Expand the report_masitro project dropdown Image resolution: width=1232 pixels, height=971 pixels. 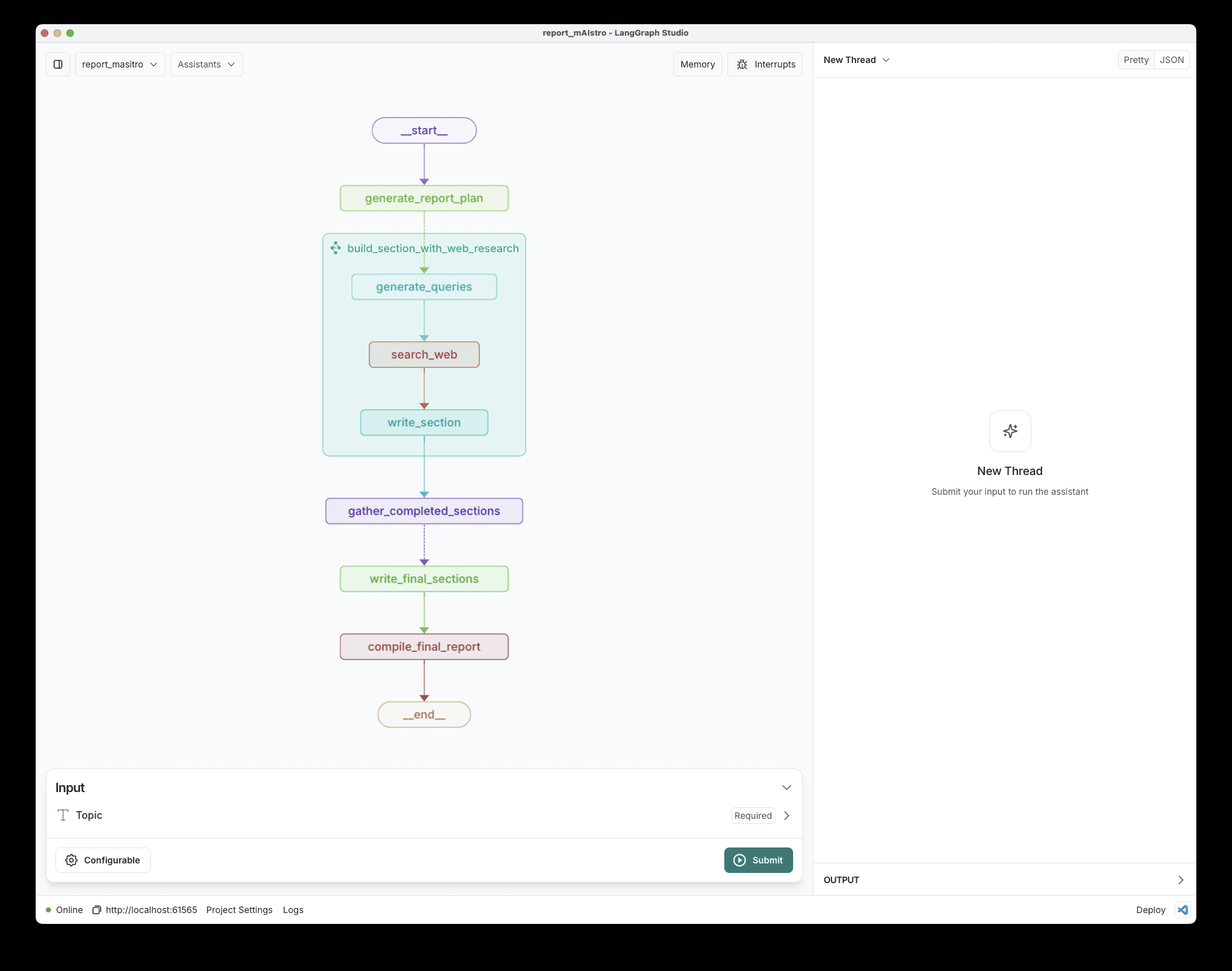pyautogui.click(x=119, y=64)
